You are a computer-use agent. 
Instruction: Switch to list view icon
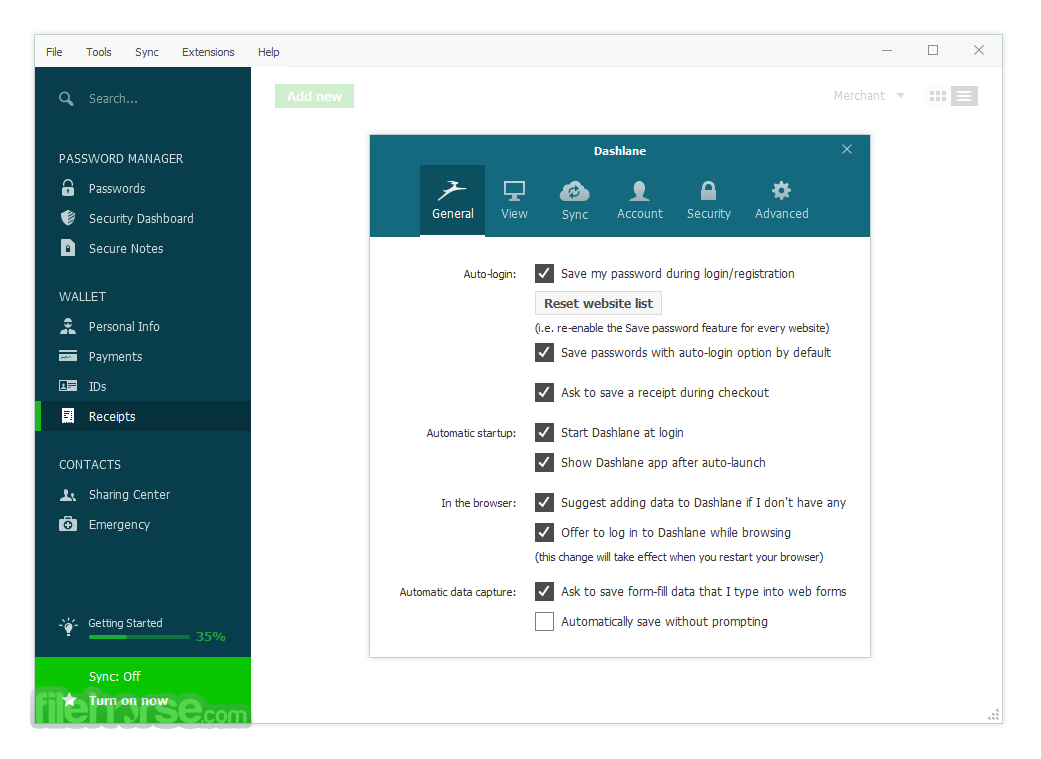pos(964,96)
